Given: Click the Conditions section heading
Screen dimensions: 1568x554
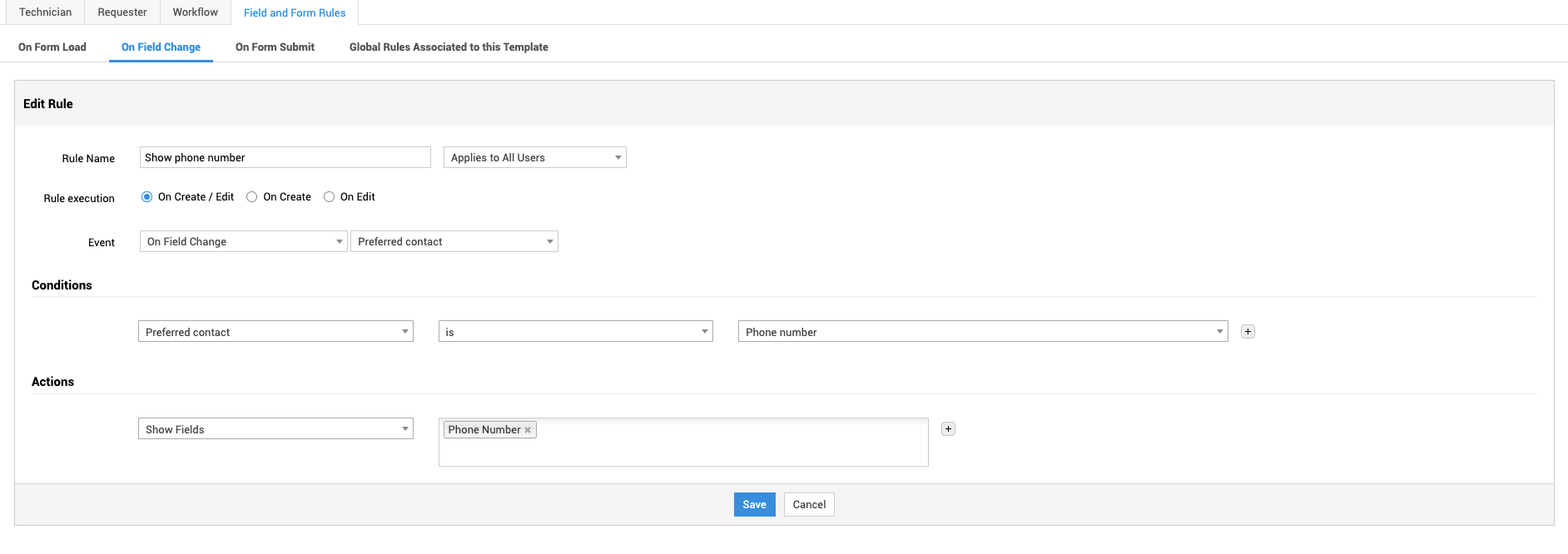Looking at the screenshot, I should click(x=62, y=285).
